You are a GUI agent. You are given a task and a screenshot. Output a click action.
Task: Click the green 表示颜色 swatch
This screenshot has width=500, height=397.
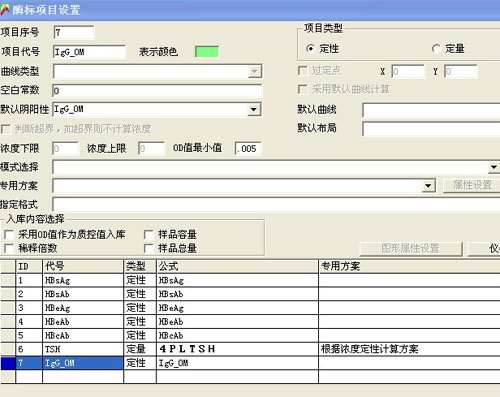click(x=207, y=52)
